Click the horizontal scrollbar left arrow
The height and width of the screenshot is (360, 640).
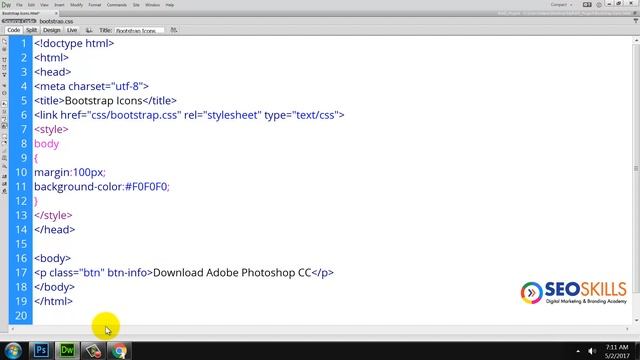pos(12,329)
